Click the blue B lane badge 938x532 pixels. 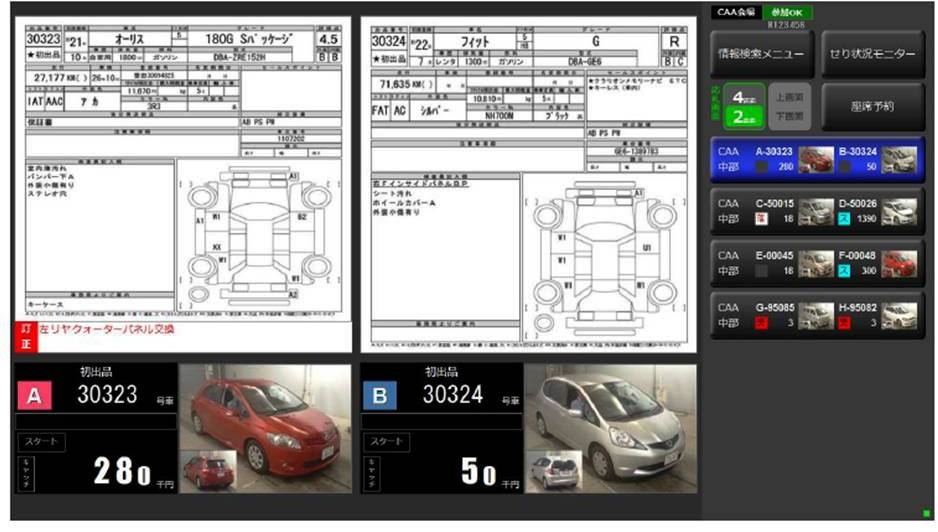[380, 396]
